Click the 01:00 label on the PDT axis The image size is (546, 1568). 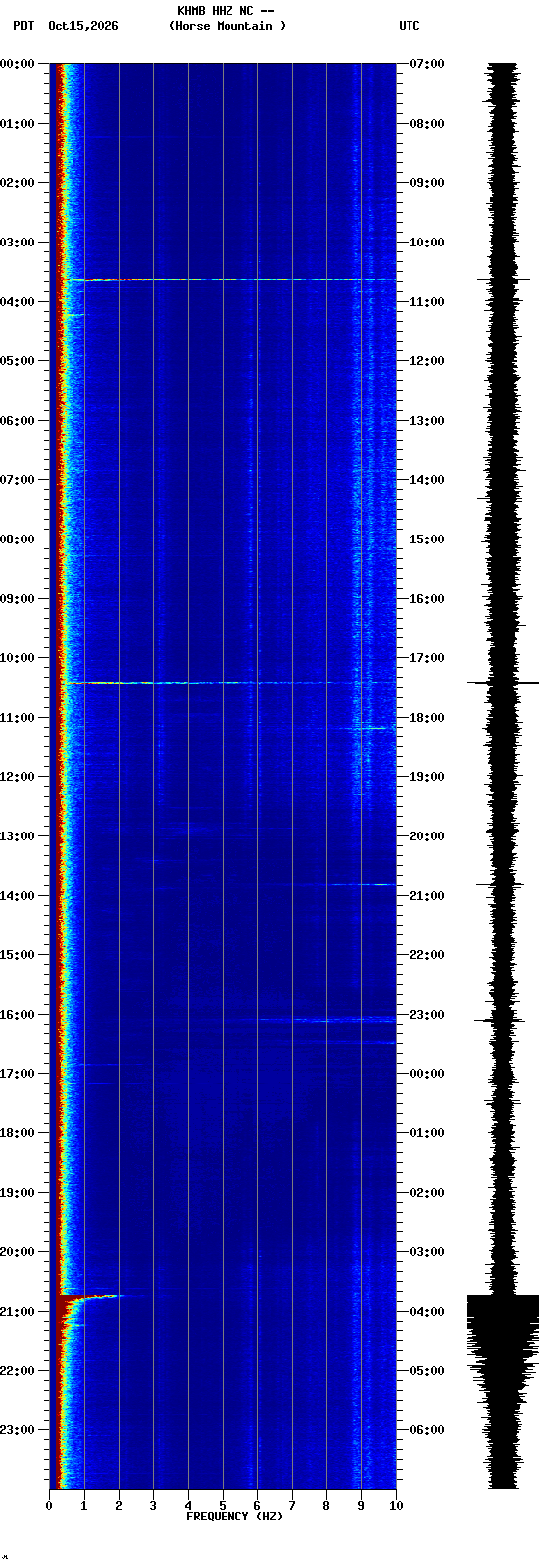[17, 124]
